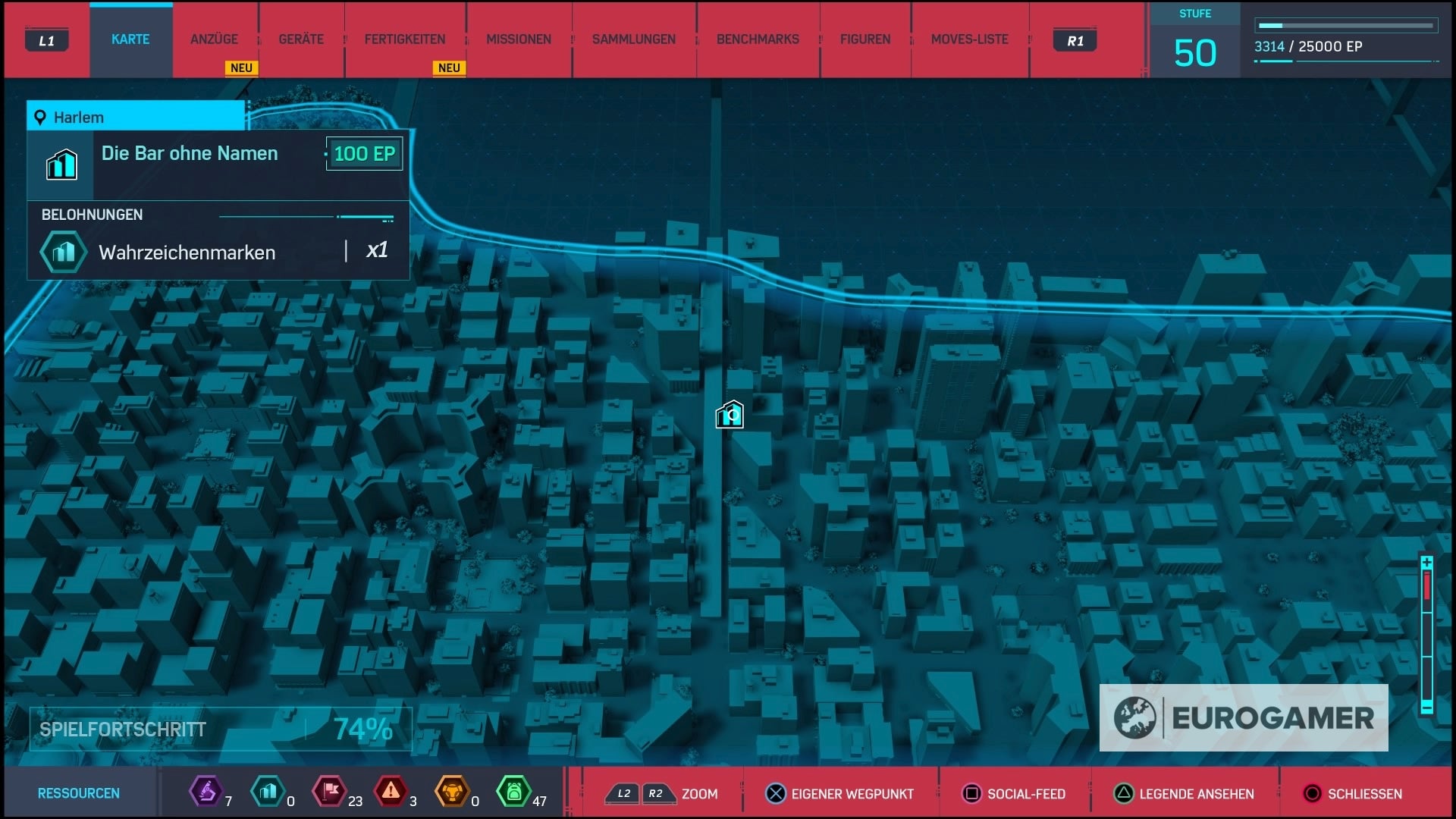Click the Stufe 50 level display
The width and height of the screenshot is (1456, 819).
pyautogui.click(x=1195, y=41)
